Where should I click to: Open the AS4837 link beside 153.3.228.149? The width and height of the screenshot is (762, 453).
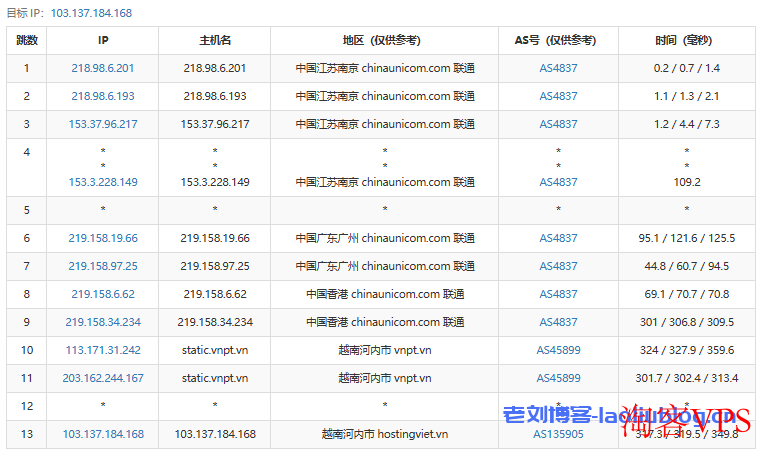[x=558, y=182]
